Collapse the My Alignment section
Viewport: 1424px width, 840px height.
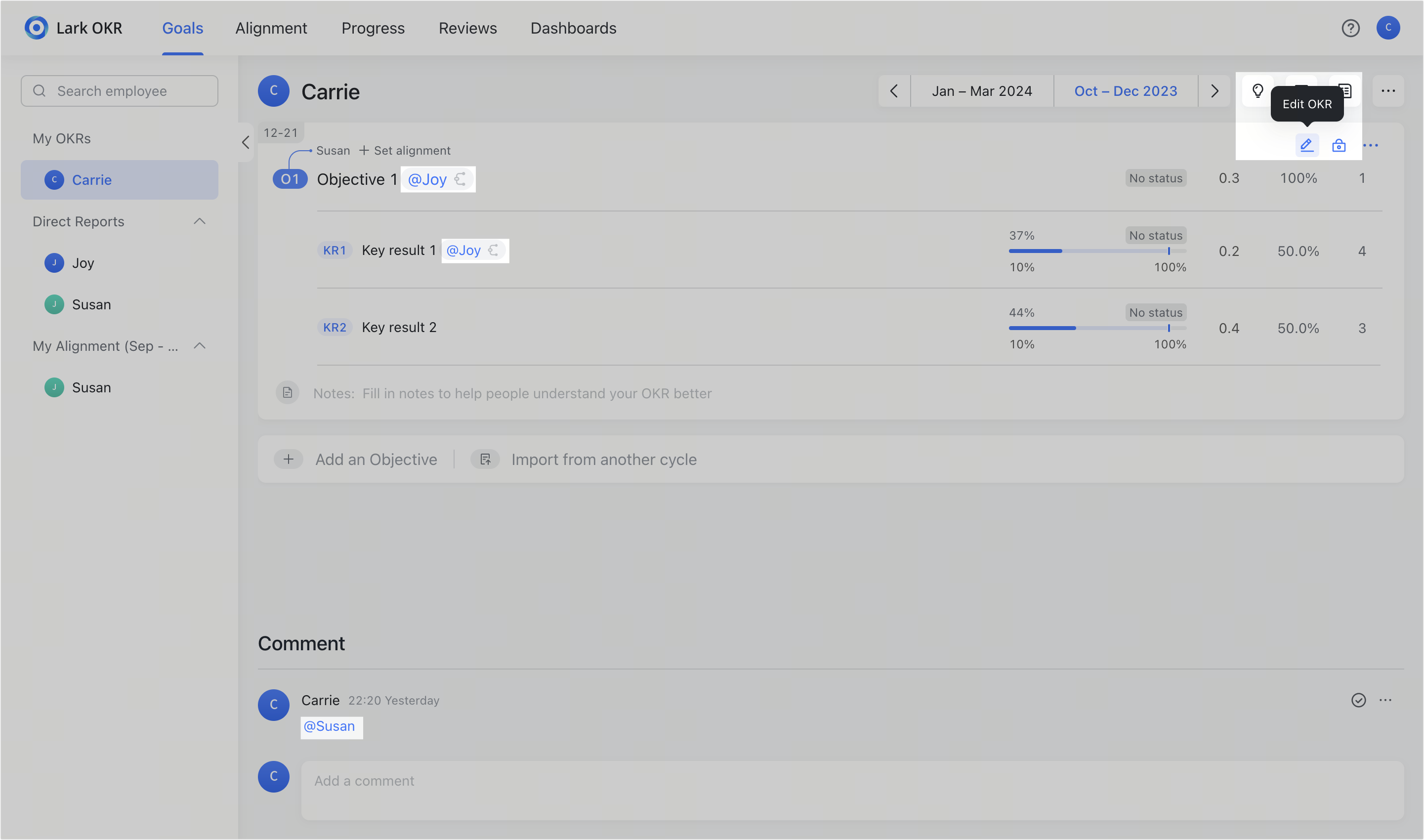(199, 345)
